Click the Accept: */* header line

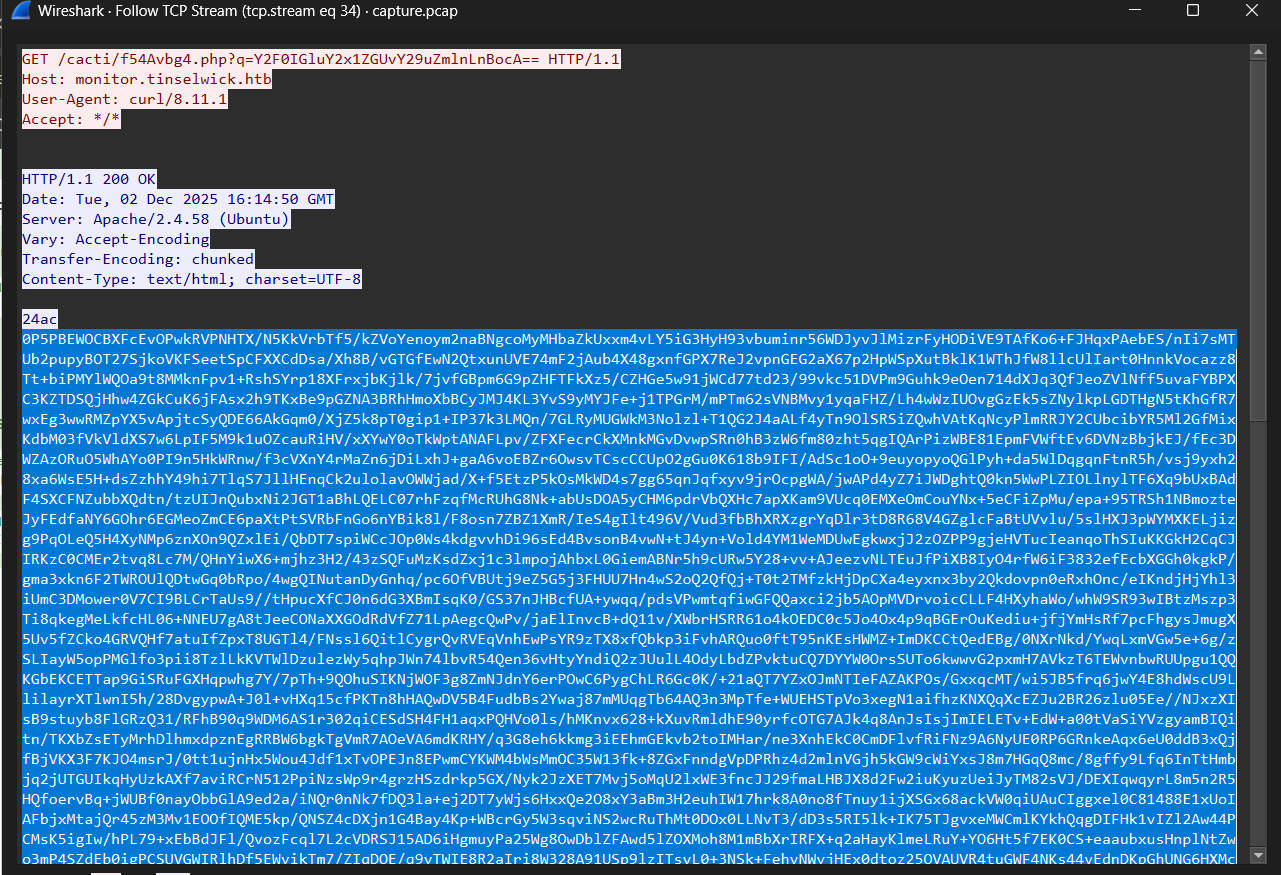71,119
